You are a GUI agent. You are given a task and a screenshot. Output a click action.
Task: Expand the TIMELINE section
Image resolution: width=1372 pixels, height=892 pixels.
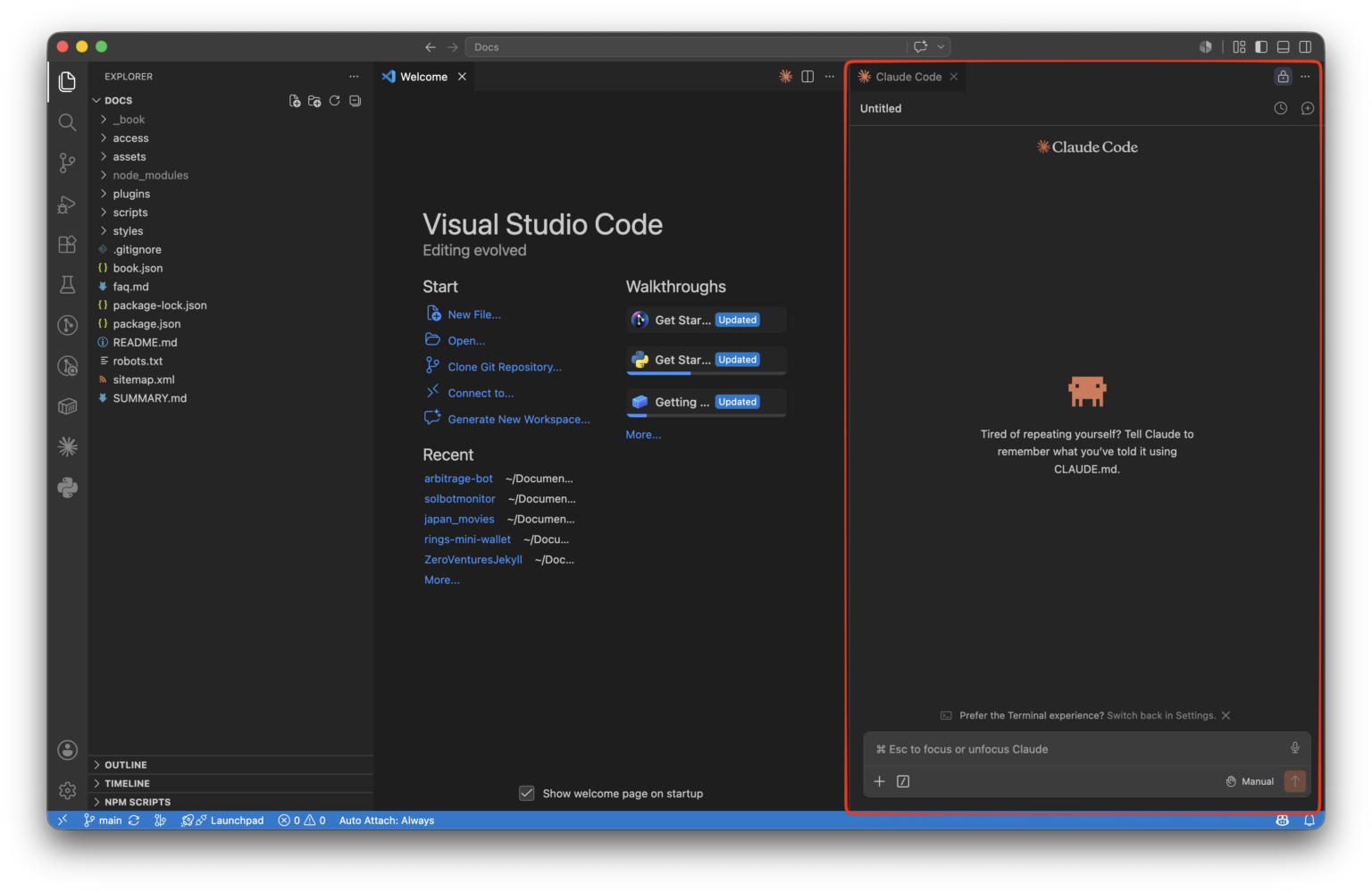pyautogui.click(x=230, y=783)
